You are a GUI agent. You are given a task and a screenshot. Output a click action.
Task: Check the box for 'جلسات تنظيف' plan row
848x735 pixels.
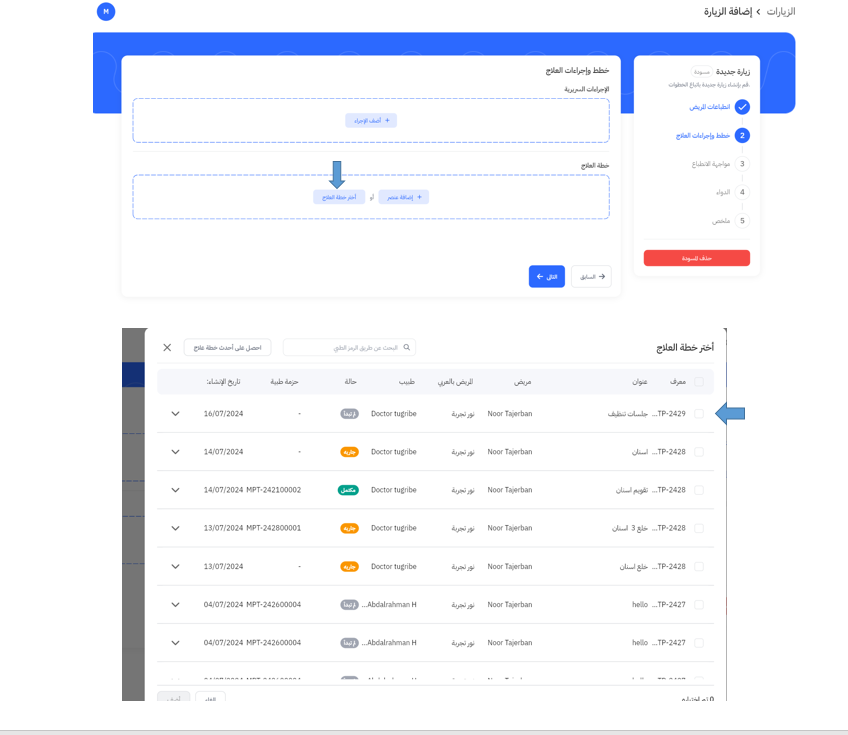point(699,414)
